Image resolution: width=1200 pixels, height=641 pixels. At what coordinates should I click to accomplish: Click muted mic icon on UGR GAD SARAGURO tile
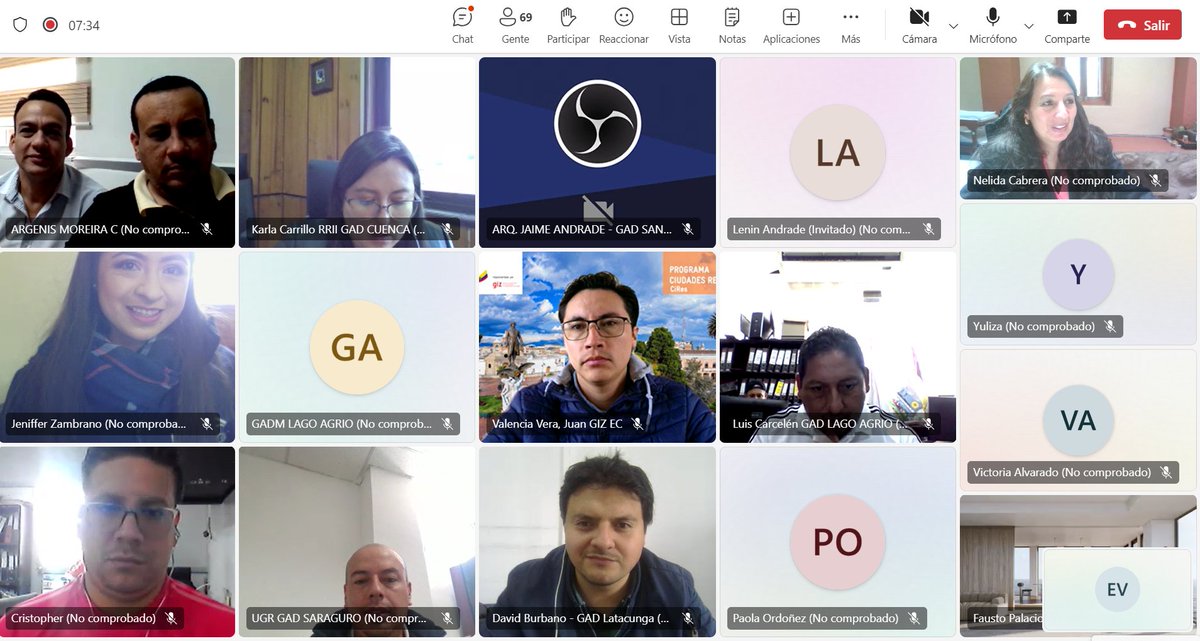click(x=447, y=618)
